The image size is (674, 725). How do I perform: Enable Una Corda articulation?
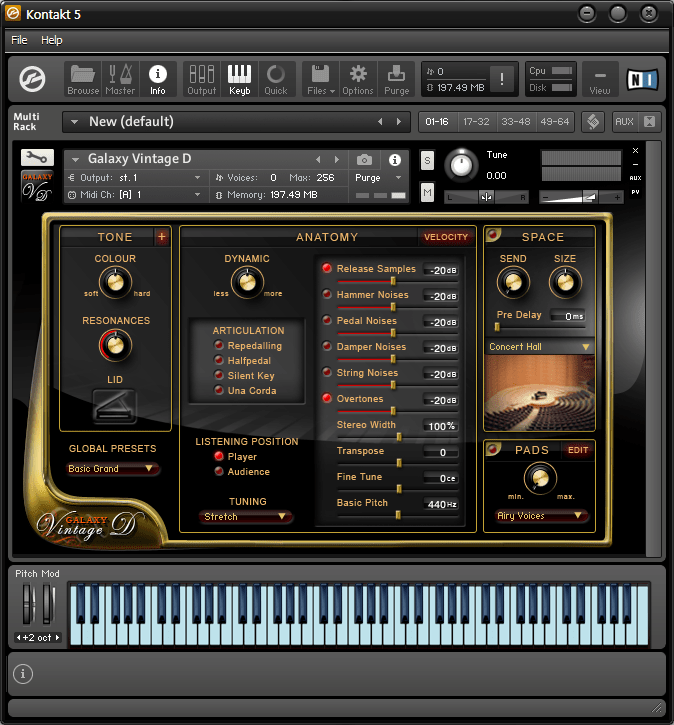[219, 390]
